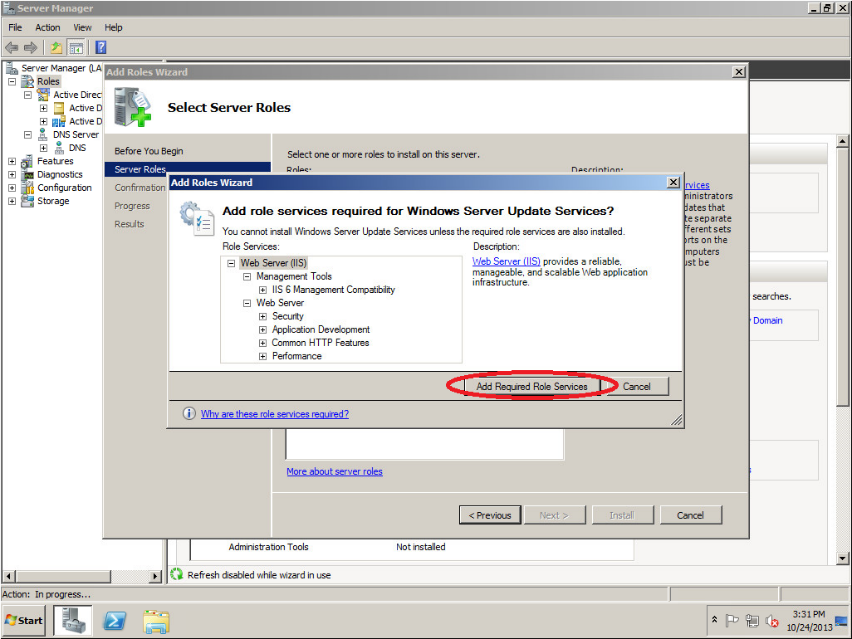Expand the Security role service node

point(262,316)
